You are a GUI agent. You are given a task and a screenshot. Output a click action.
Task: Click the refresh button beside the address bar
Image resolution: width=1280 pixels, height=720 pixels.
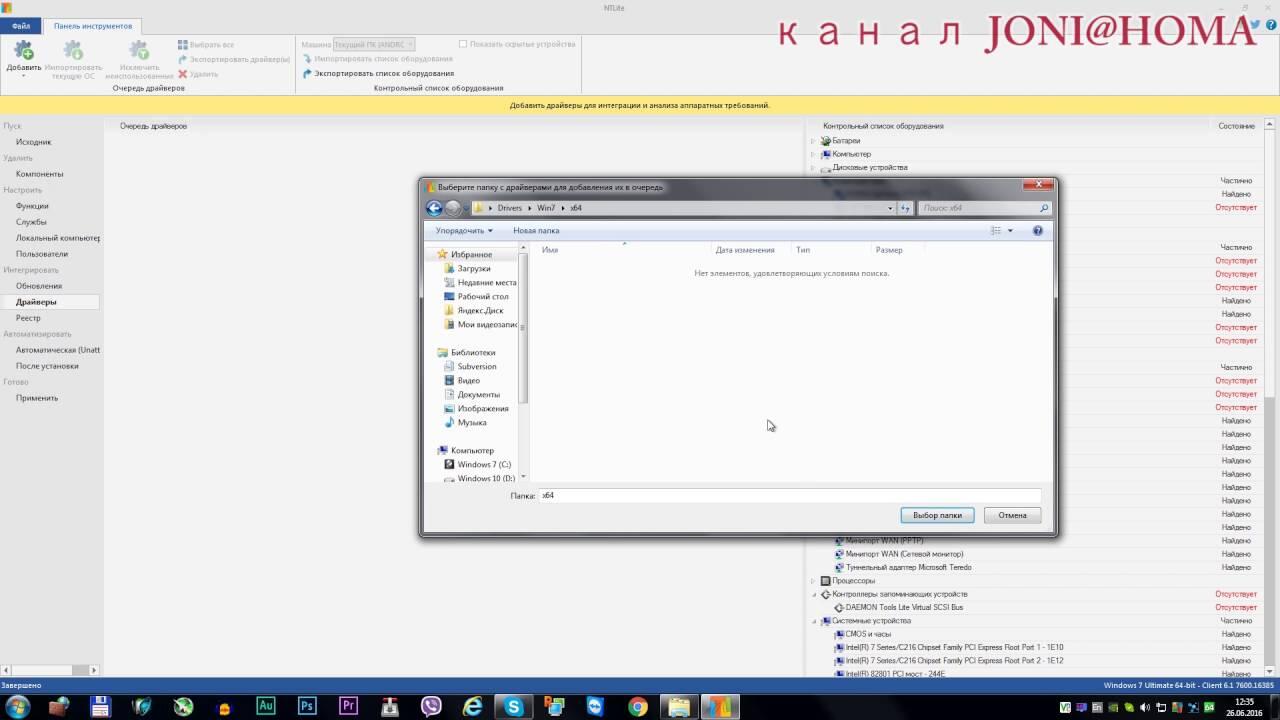tap(905, 208)
